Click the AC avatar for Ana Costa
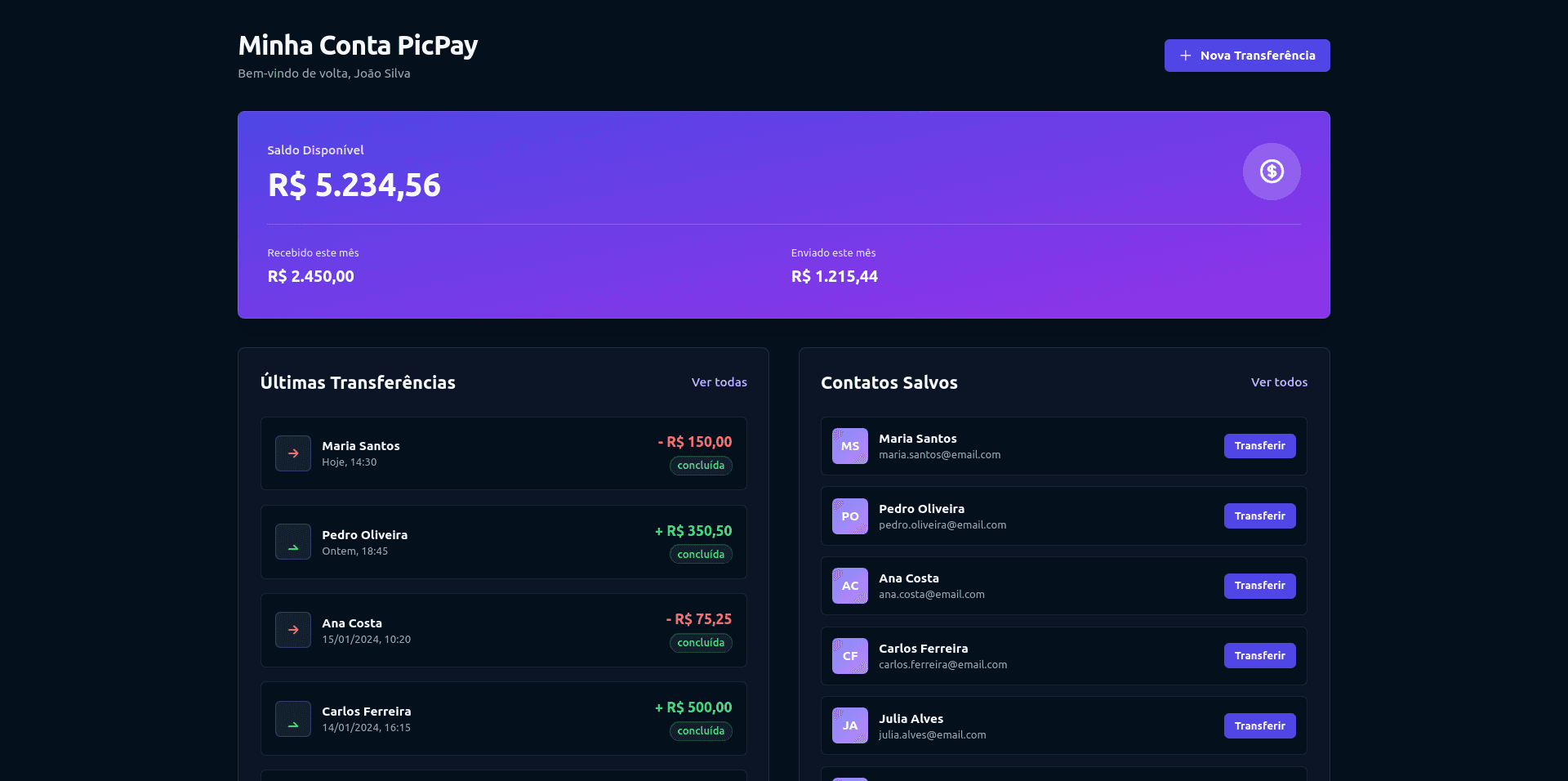Image resolution: width=1568 pixels, height=781 pixels. [850, 586]
